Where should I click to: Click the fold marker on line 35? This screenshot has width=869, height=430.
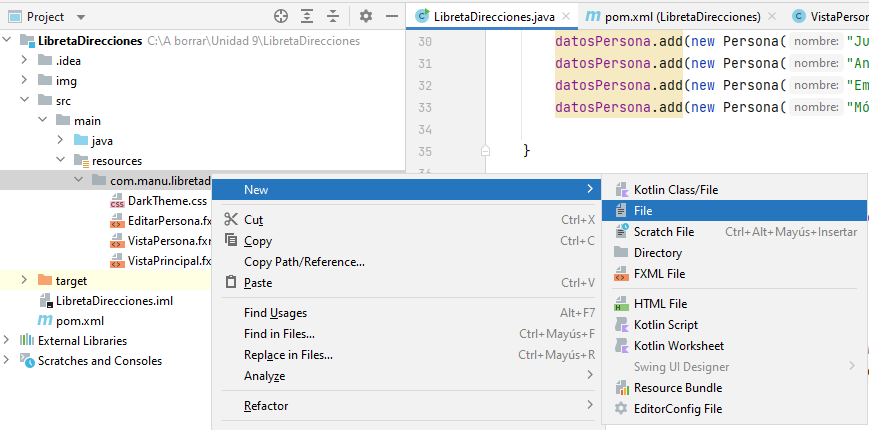click(485, 150)
